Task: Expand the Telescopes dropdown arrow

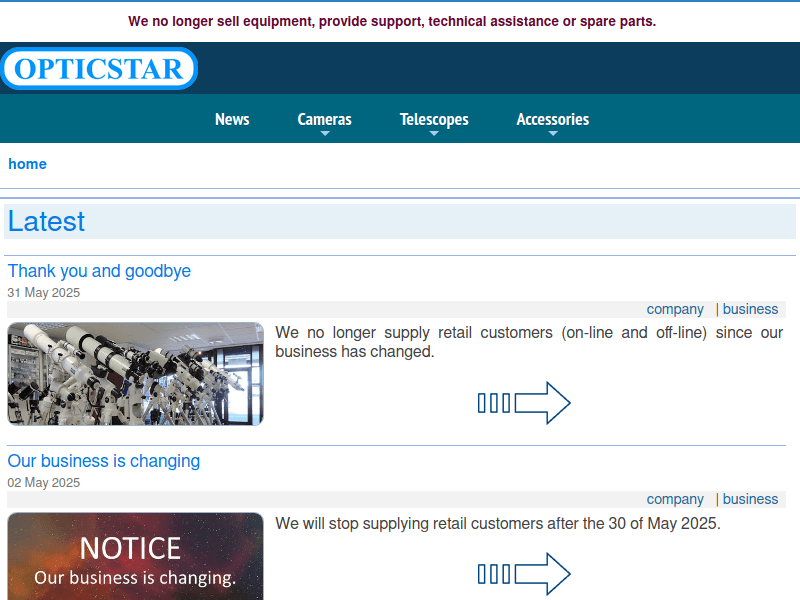Action: pos(434,134)
